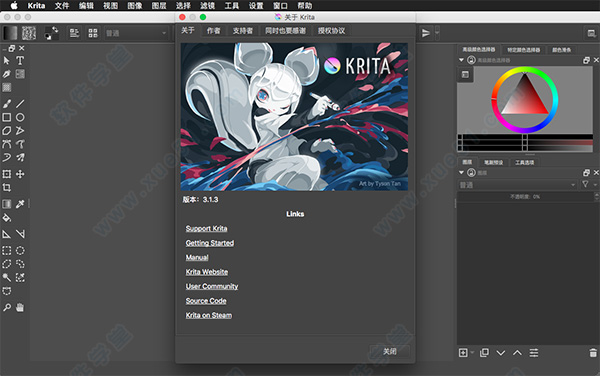The width and height of the screenshot is (600, 376).
Task: Select the Freehand Path tool
Action: click(20, 144)
